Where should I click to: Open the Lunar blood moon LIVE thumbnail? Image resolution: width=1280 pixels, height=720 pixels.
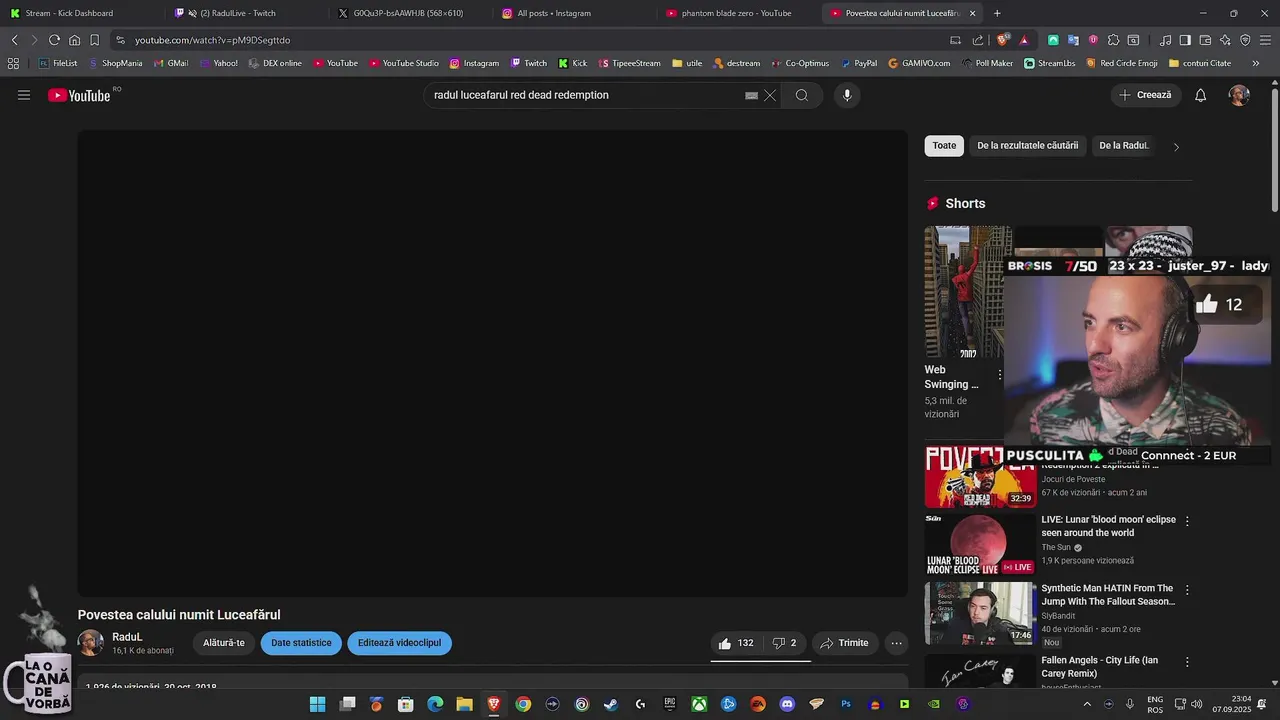click(x=980, y=545)
